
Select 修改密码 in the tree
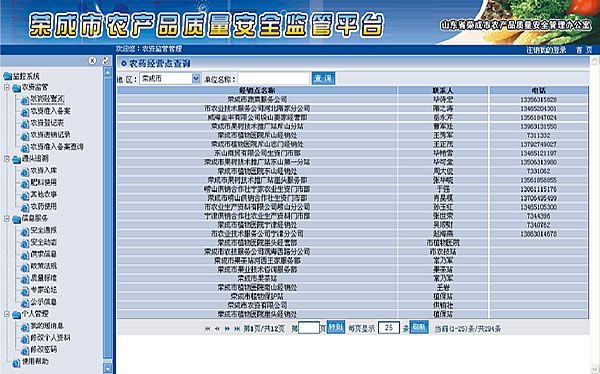coord(44,350)
